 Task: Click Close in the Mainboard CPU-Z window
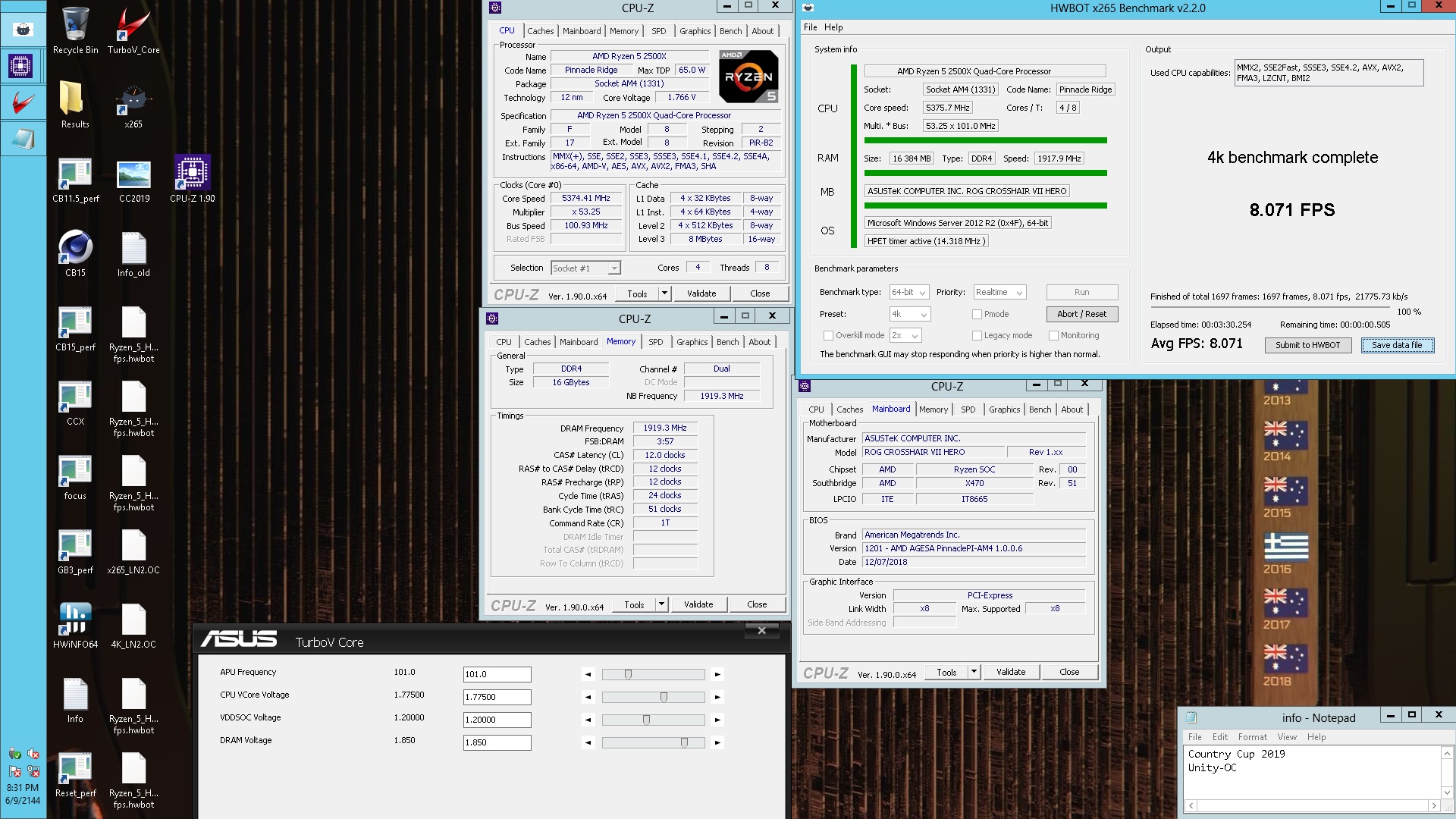click(x=1069, y=672)
